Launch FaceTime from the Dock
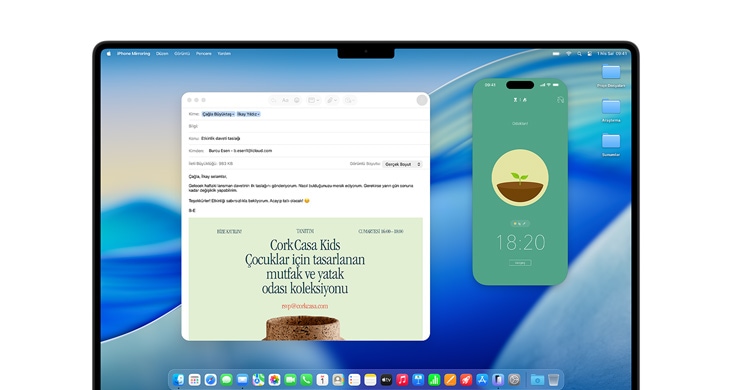The height and width of the screenshot is (390, 732). [290, 380]
